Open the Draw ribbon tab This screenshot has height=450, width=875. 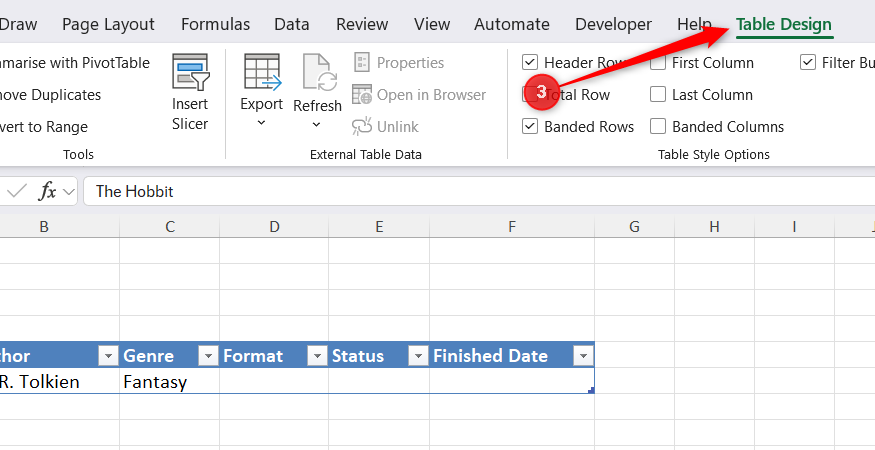(x=18, y=24)
